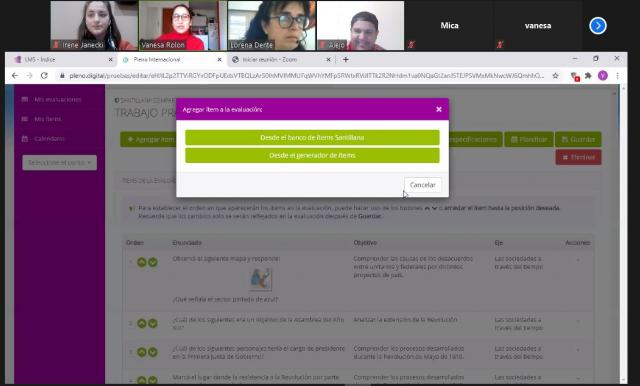
Task: Open the Chrome profile avatar
Action: click(602, 75)
